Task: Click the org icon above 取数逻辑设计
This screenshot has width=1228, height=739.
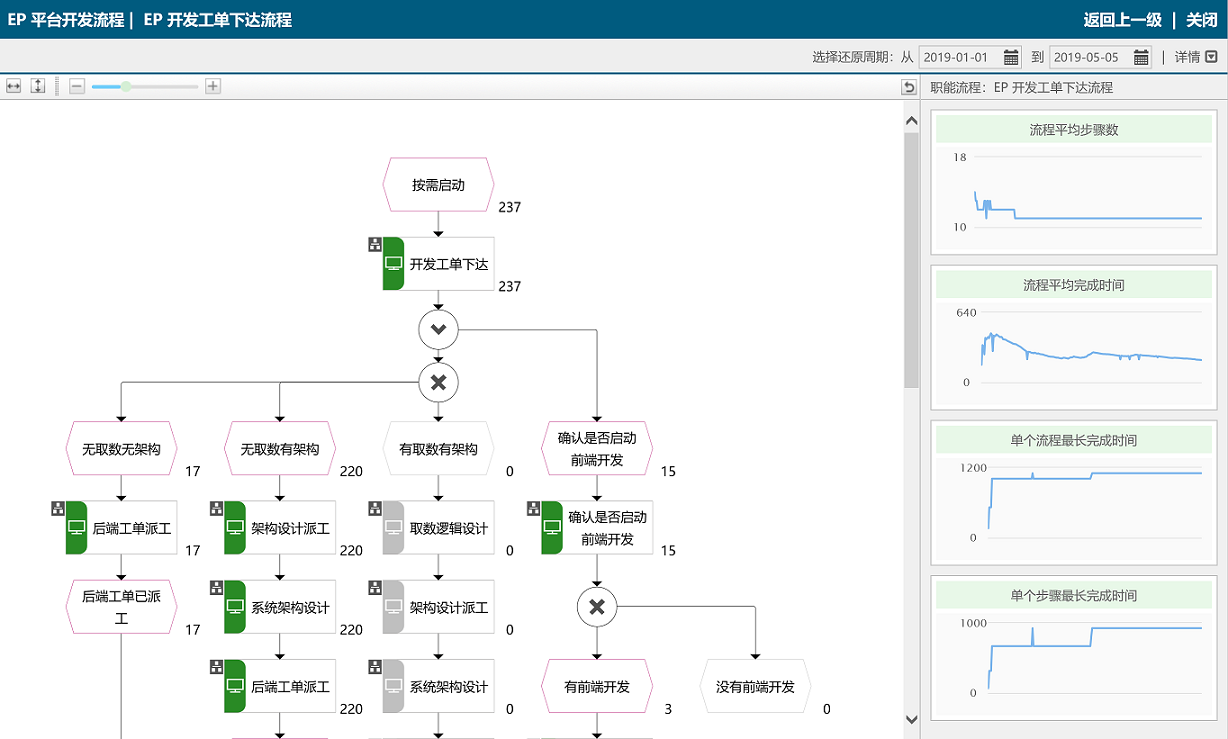Action: [x=374, y=508]
